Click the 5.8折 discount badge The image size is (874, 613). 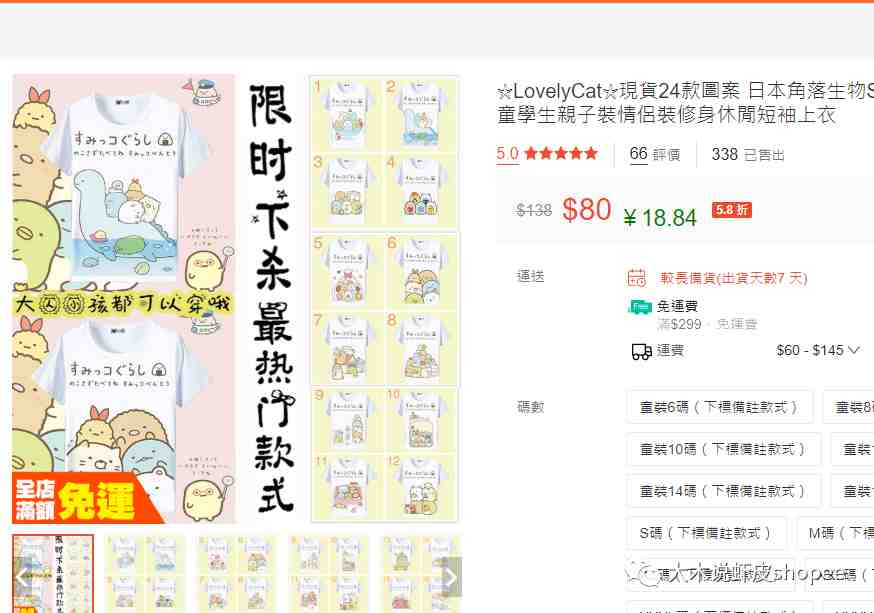731,210
